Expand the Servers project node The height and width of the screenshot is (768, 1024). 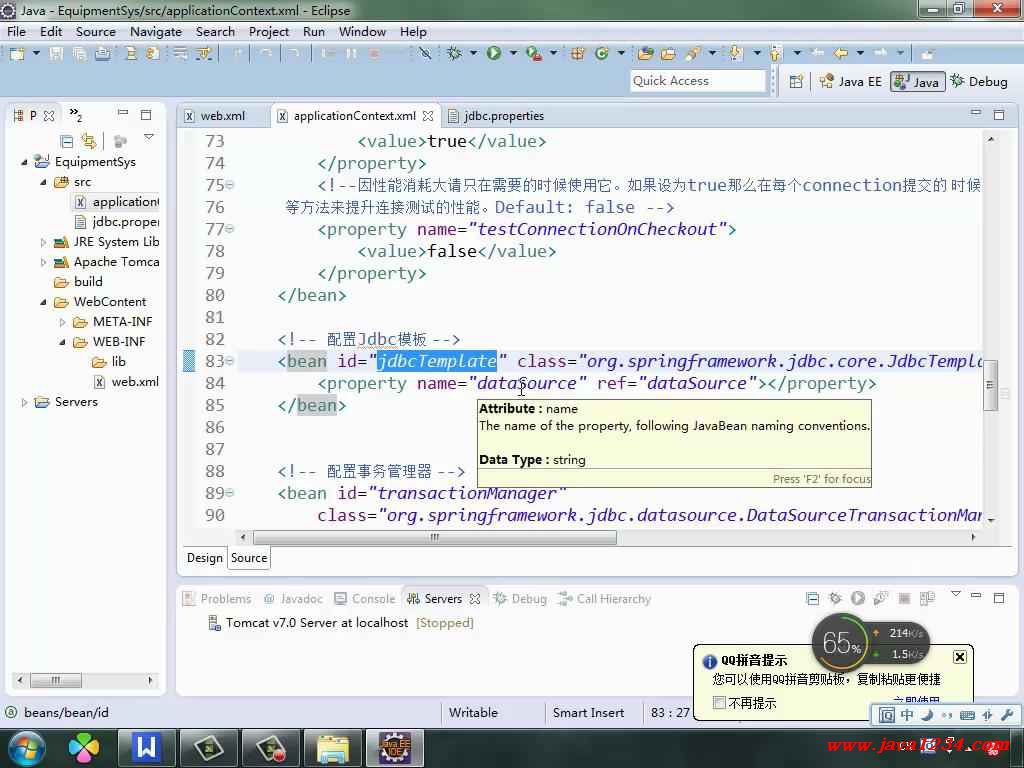point(24,402)
